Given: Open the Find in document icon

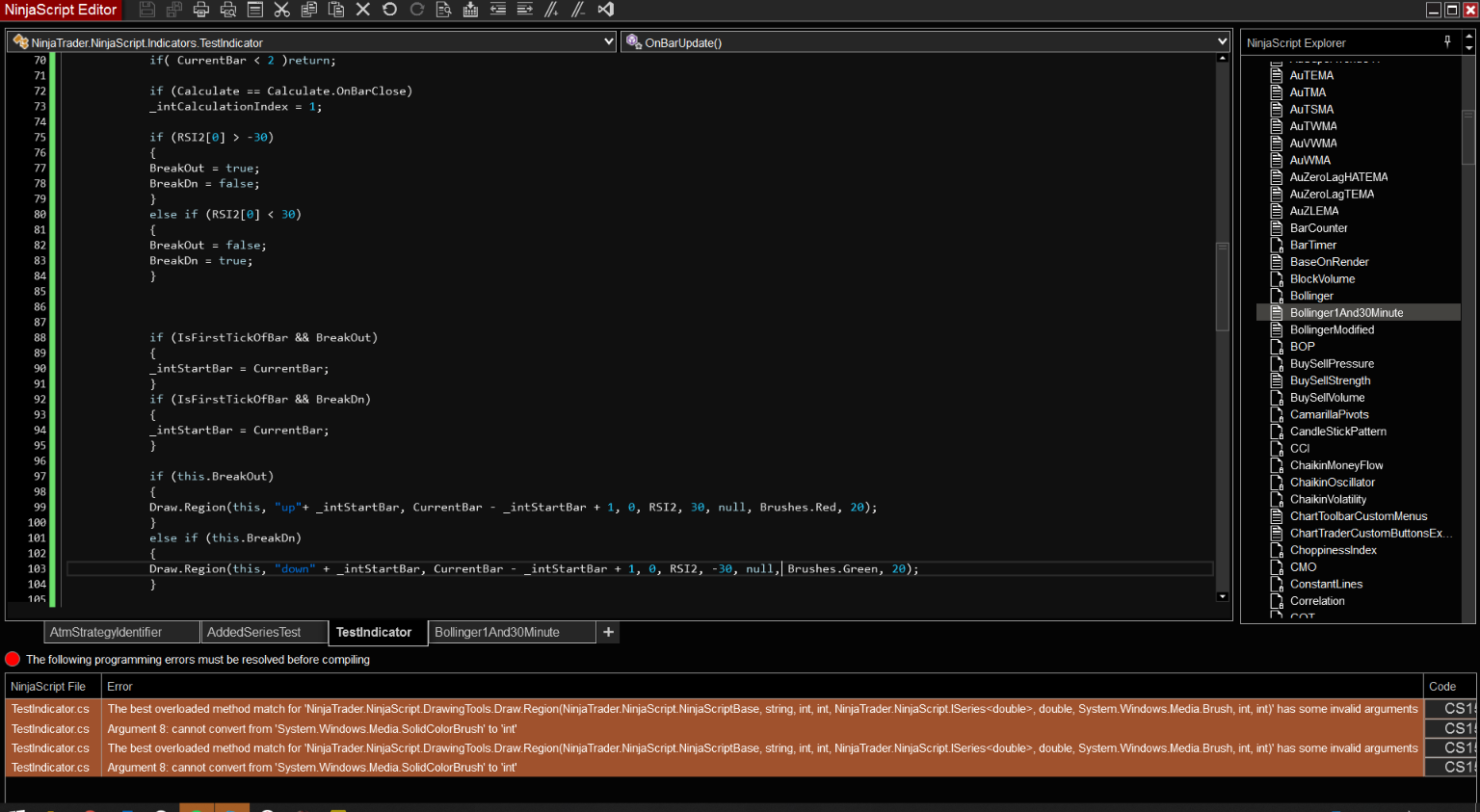Looking at the screenshot, I should (x=443, y=10).
